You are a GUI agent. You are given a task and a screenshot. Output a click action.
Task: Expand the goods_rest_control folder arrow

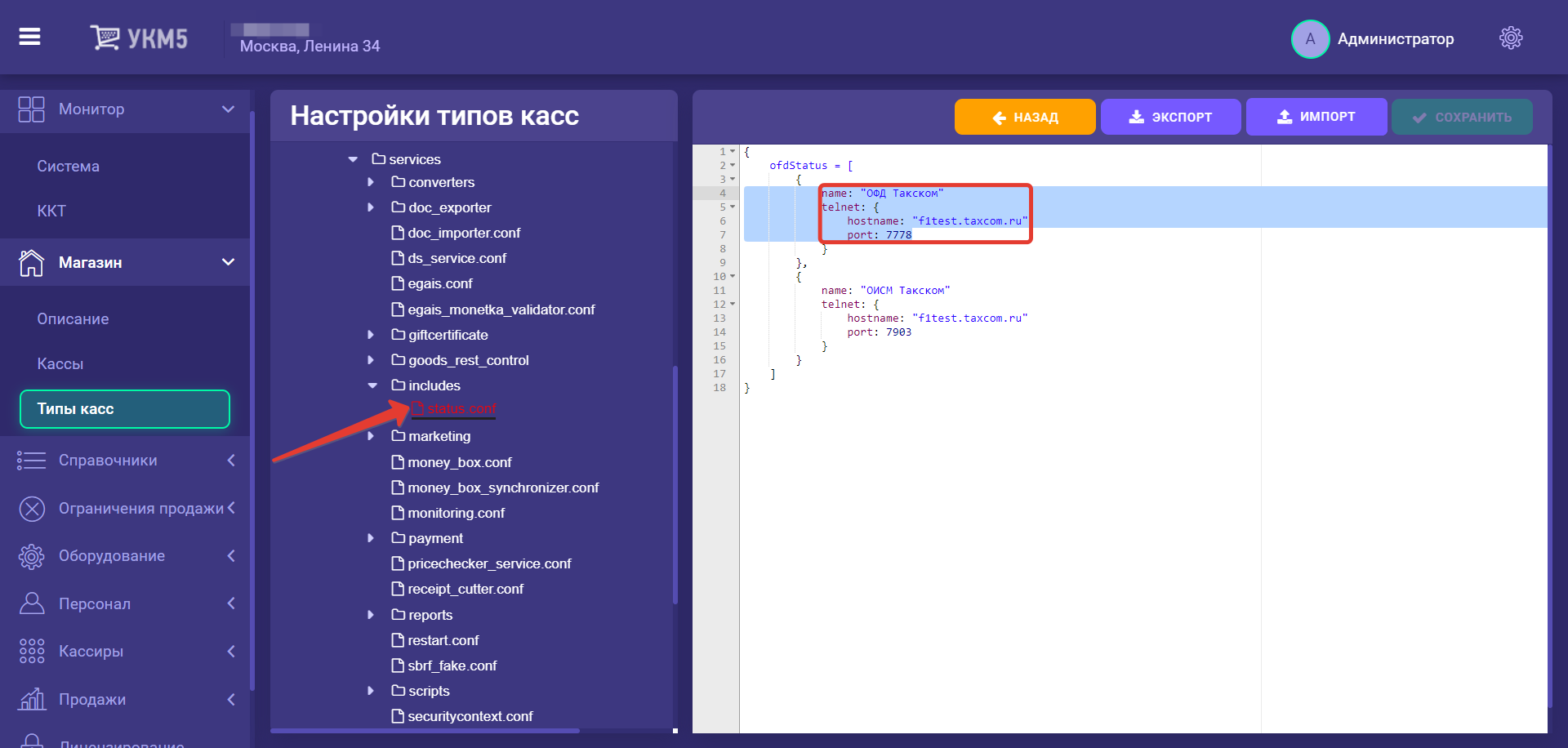pyautogui.click(x=371, y=360)
